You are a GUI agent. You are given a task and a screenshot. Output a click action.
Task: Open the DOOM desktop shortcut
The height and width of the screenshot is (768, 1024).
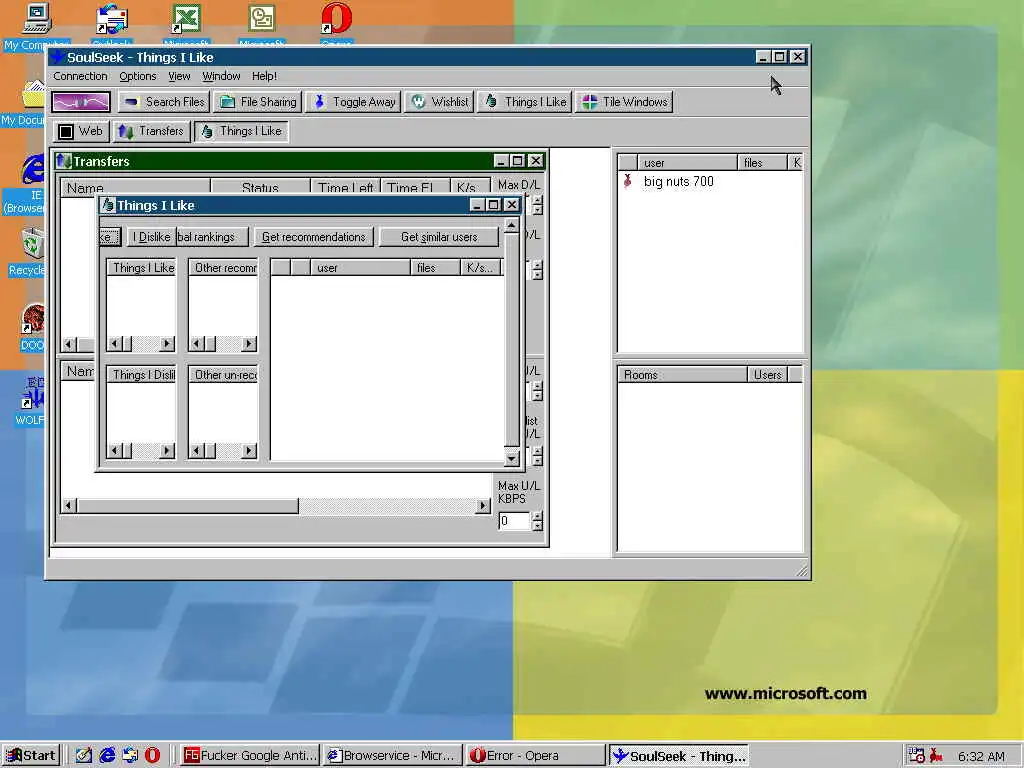[32, 327]
